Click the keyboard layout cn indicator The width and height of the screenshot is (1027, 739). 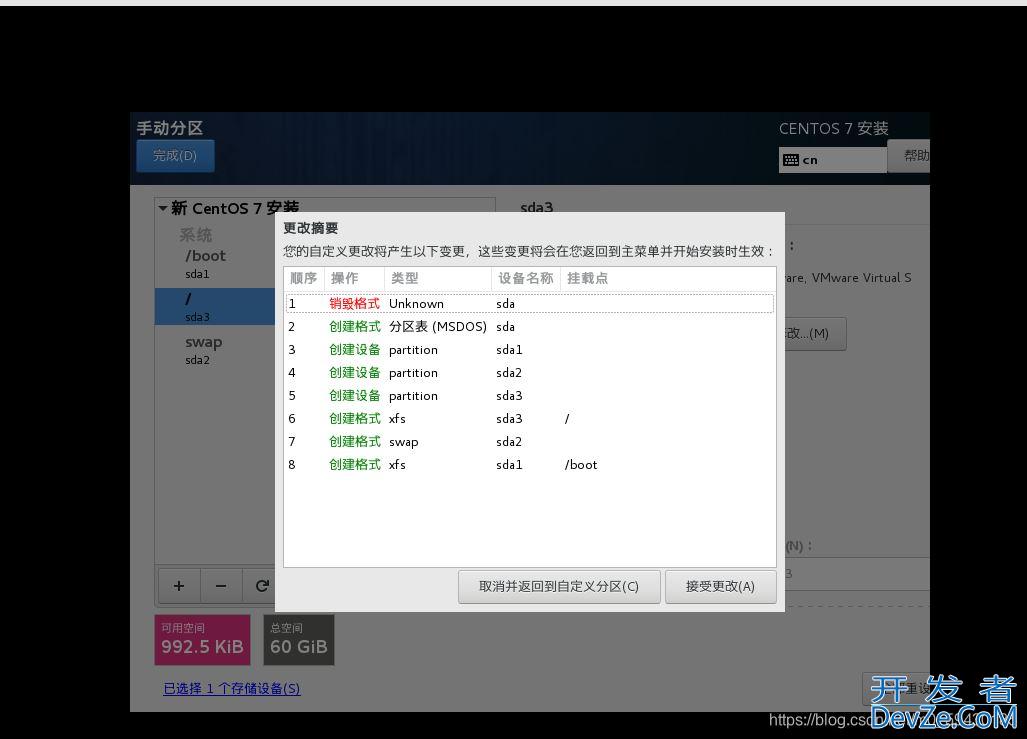(x=832, y=160)
